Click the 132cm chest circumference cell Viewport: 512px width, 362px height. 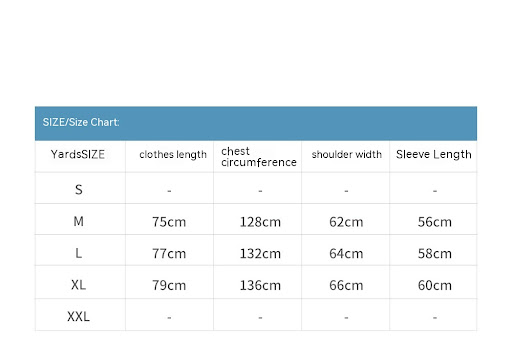point(260,254)
